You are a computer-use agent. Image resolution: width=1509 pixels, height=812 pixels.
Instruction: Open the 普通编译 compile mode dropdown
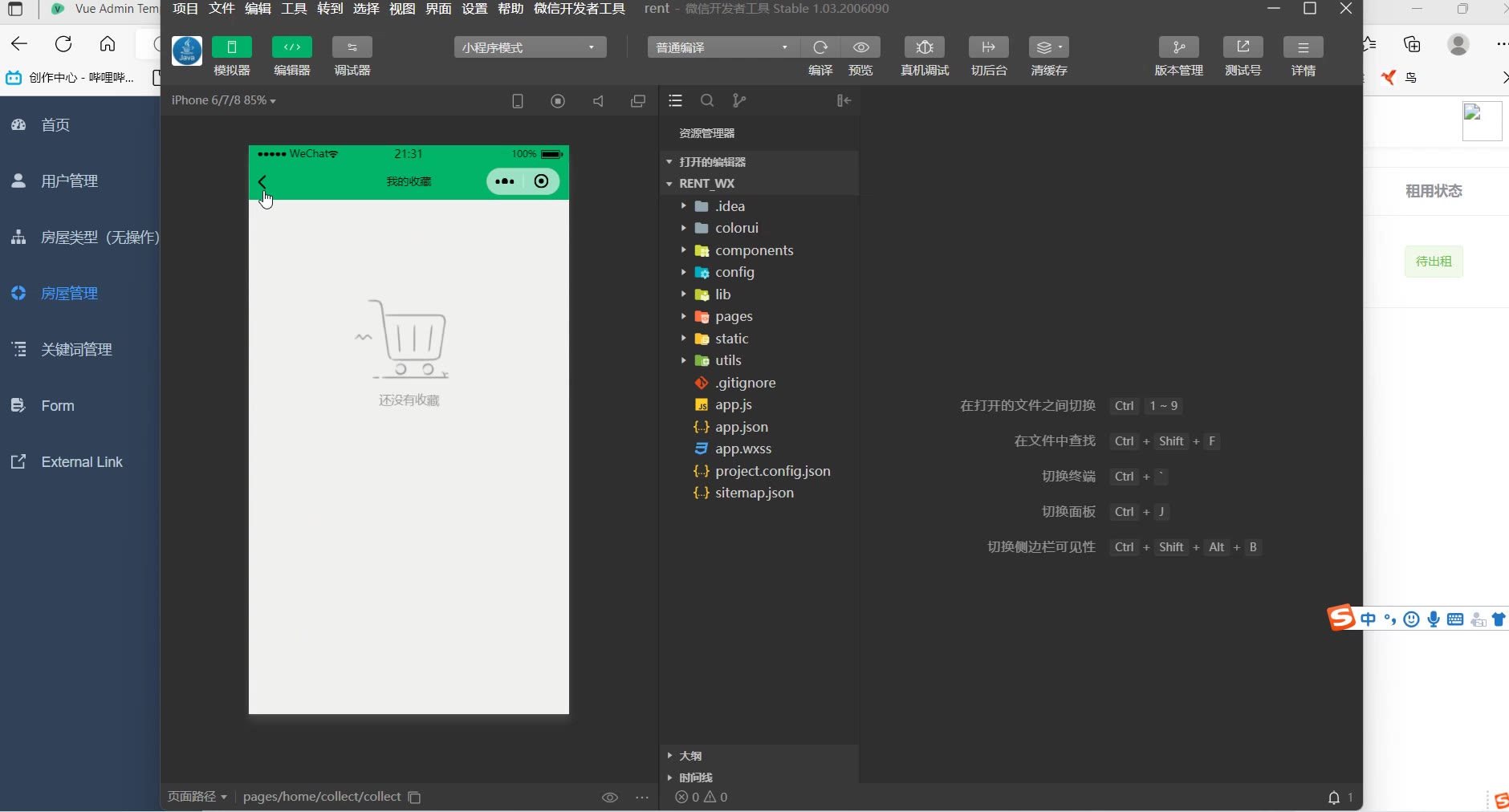click(723, 47)
